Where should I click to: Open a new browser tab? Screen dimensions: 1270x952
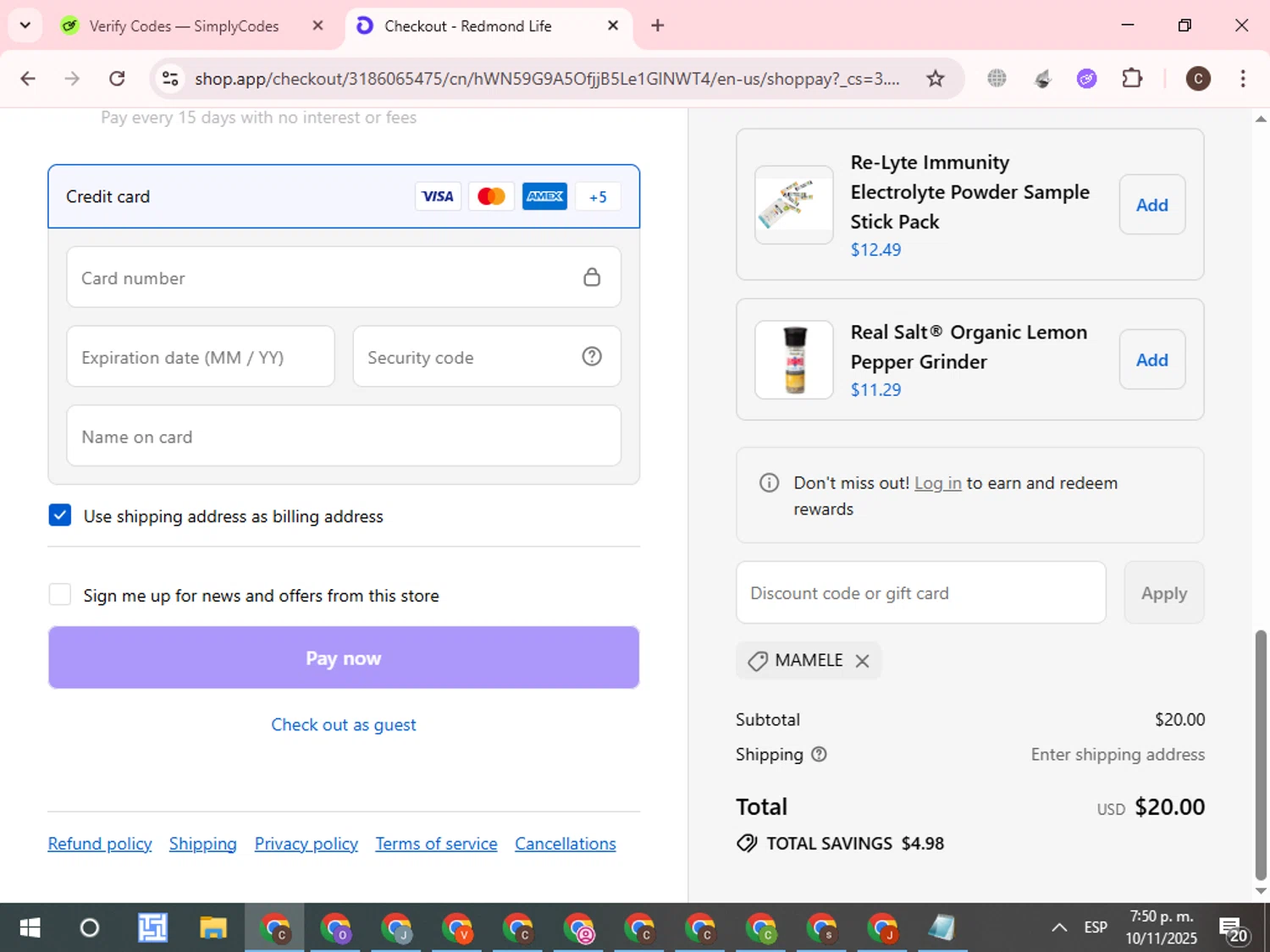(x=657, y=26)
